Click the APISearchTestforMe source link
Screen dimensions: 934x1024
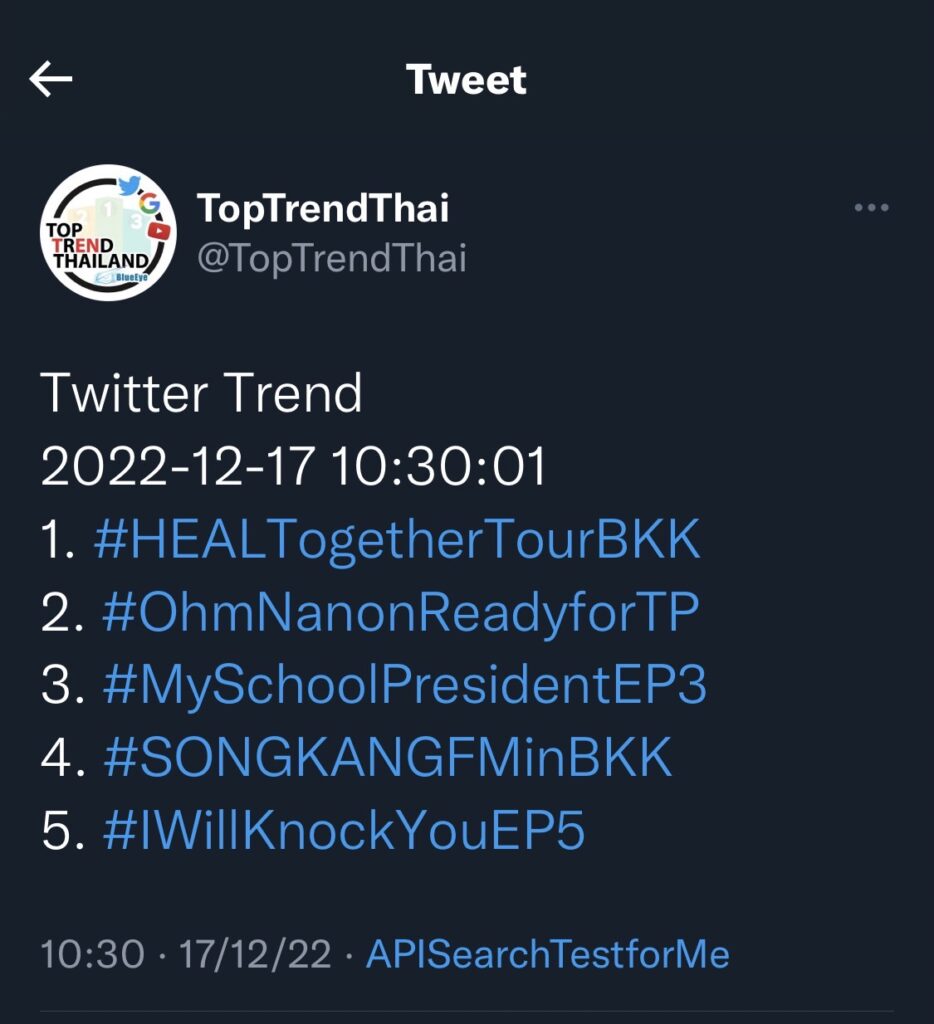547,954
